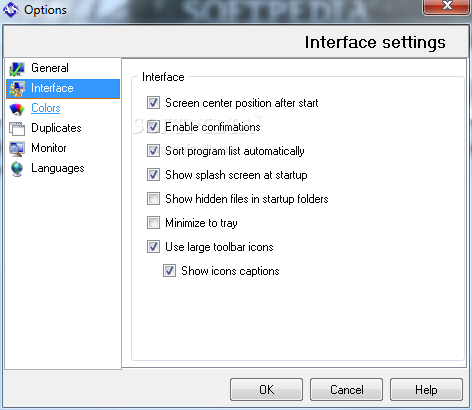472x410 pixels.
Task: Click the Monitor screen icon
Action: tap(17, 149)
